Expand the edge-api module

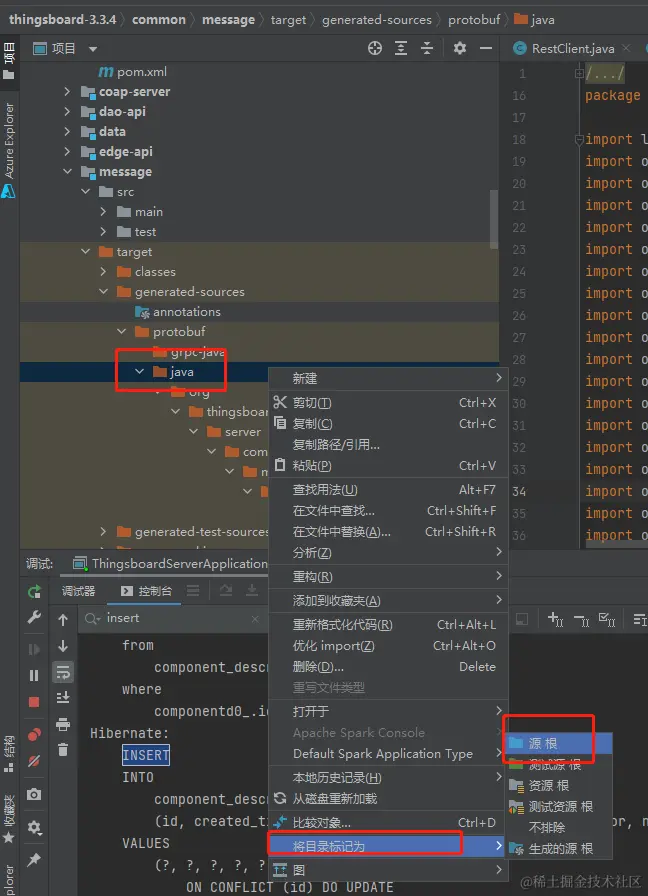point(67,151)
